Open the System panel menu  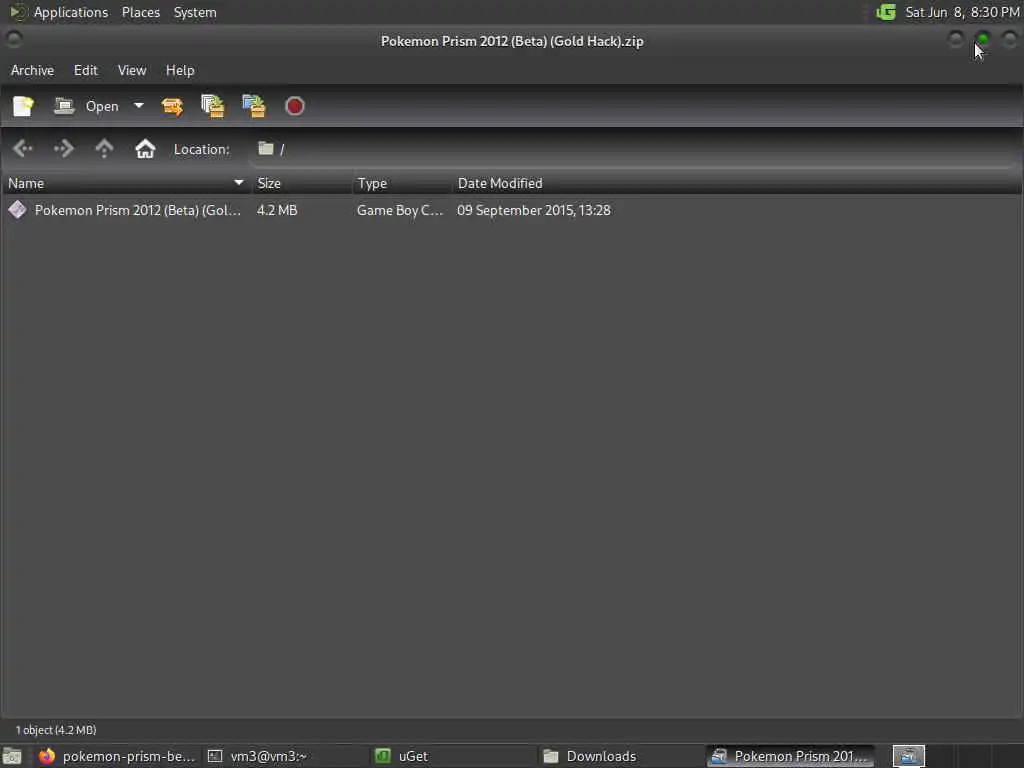tap(195, 12)
